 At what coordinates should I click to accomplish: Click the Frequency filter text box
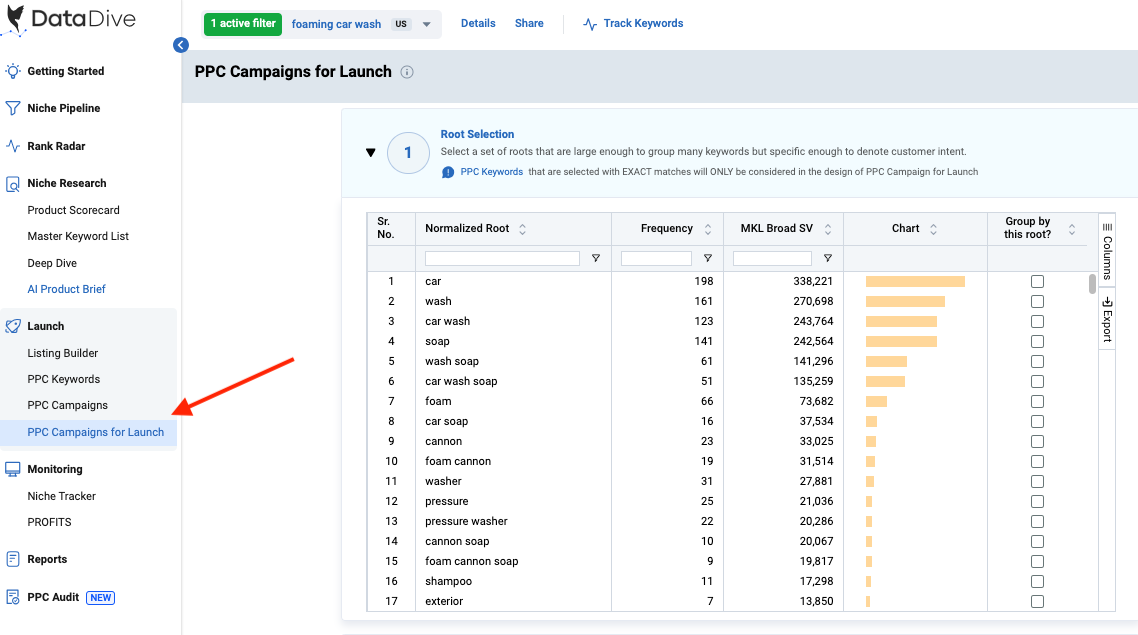pyautogui.click(x=657, y=258)
